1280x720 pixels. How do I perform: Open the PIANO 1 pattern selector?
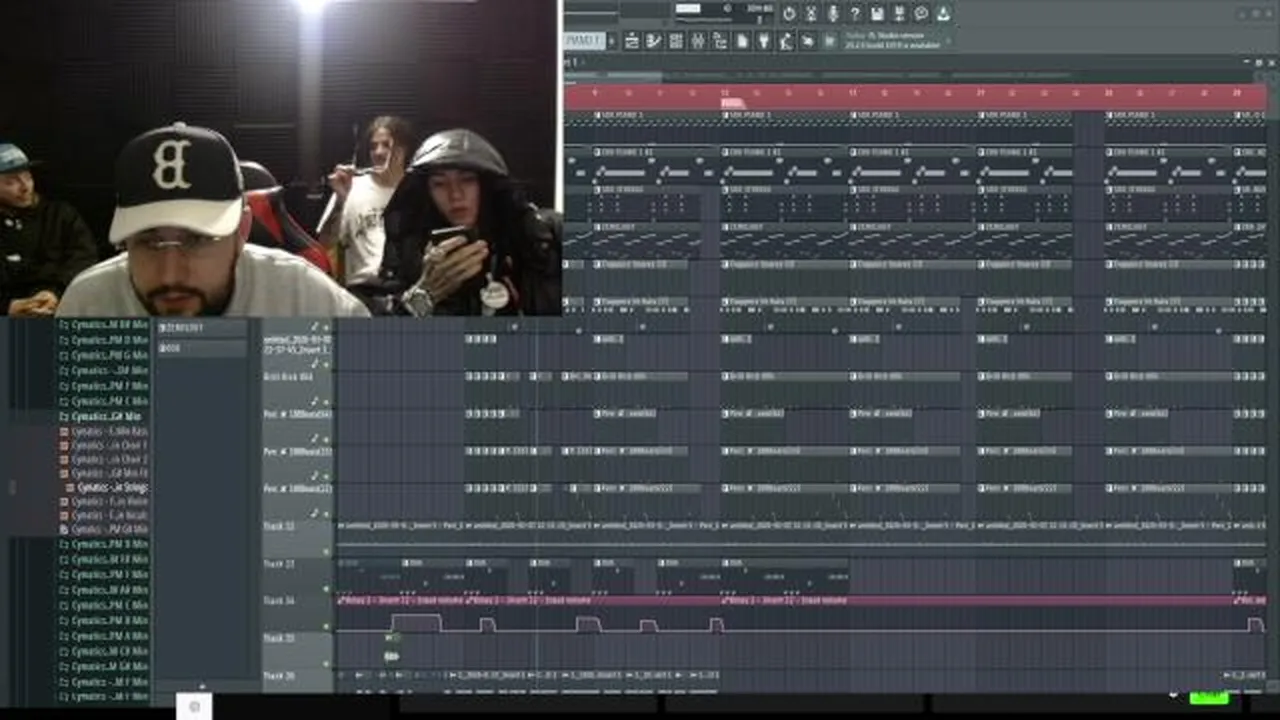[586, 41]
